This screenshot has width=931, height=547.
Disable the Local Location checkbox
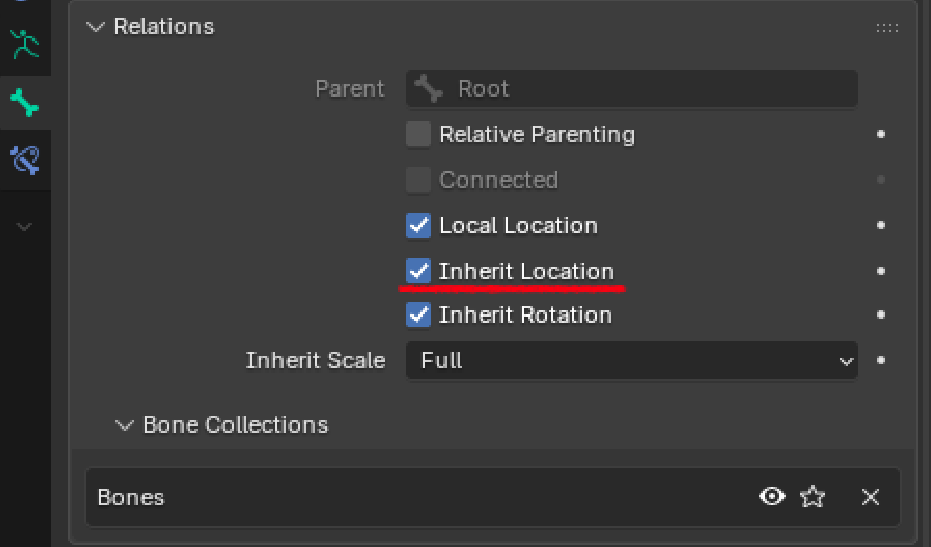418,225
